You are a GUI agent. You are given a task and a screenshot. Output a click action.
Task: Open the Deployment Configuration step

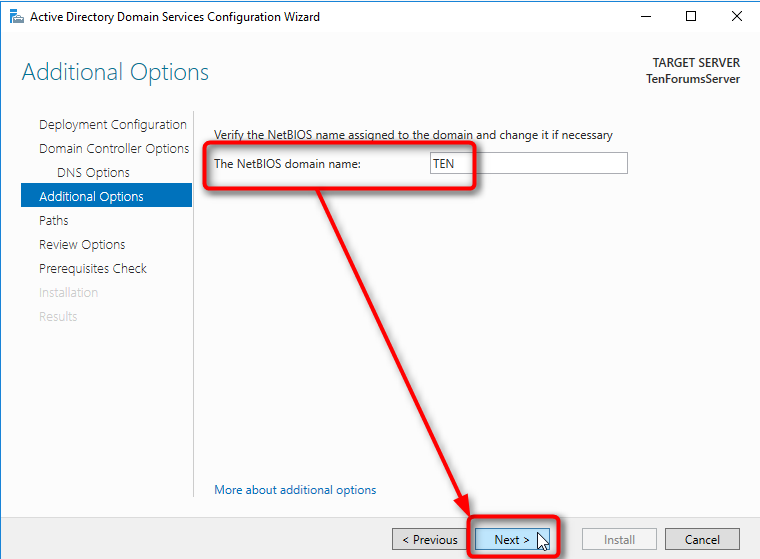(112, 125)
